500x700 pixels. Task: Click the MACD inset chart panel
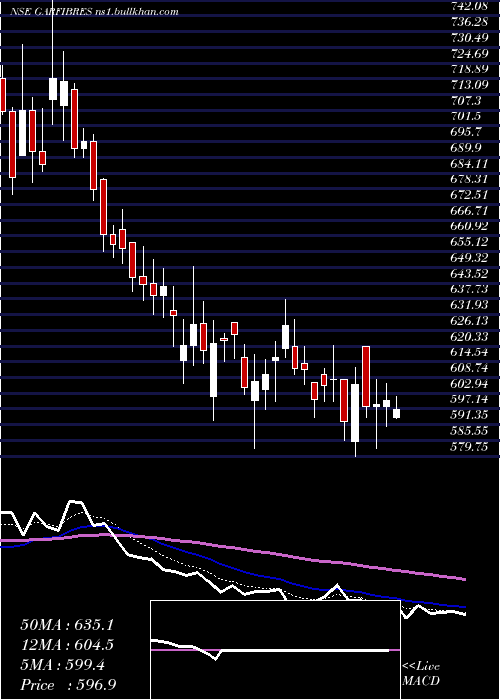(275, 650)
